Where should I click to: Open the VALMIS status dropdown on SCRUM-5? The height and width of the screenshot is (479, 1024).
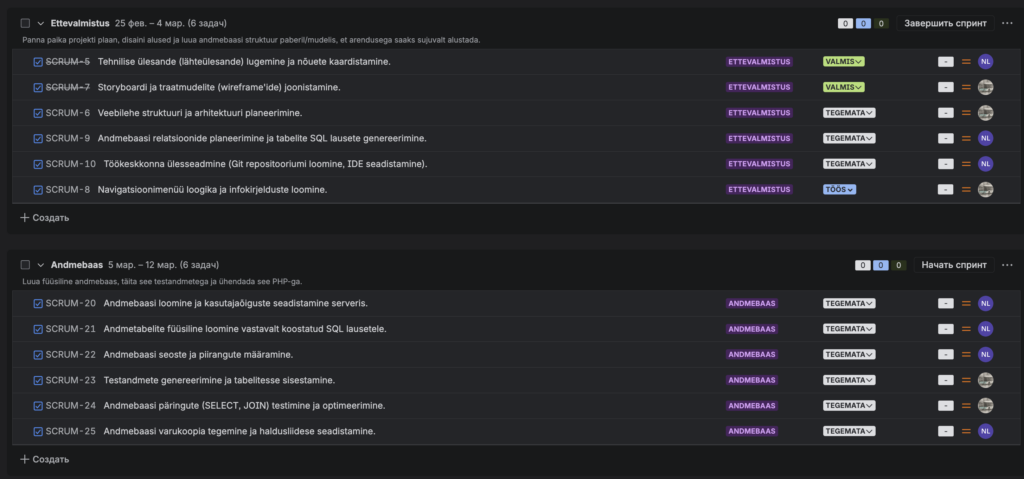click(844, 62)
